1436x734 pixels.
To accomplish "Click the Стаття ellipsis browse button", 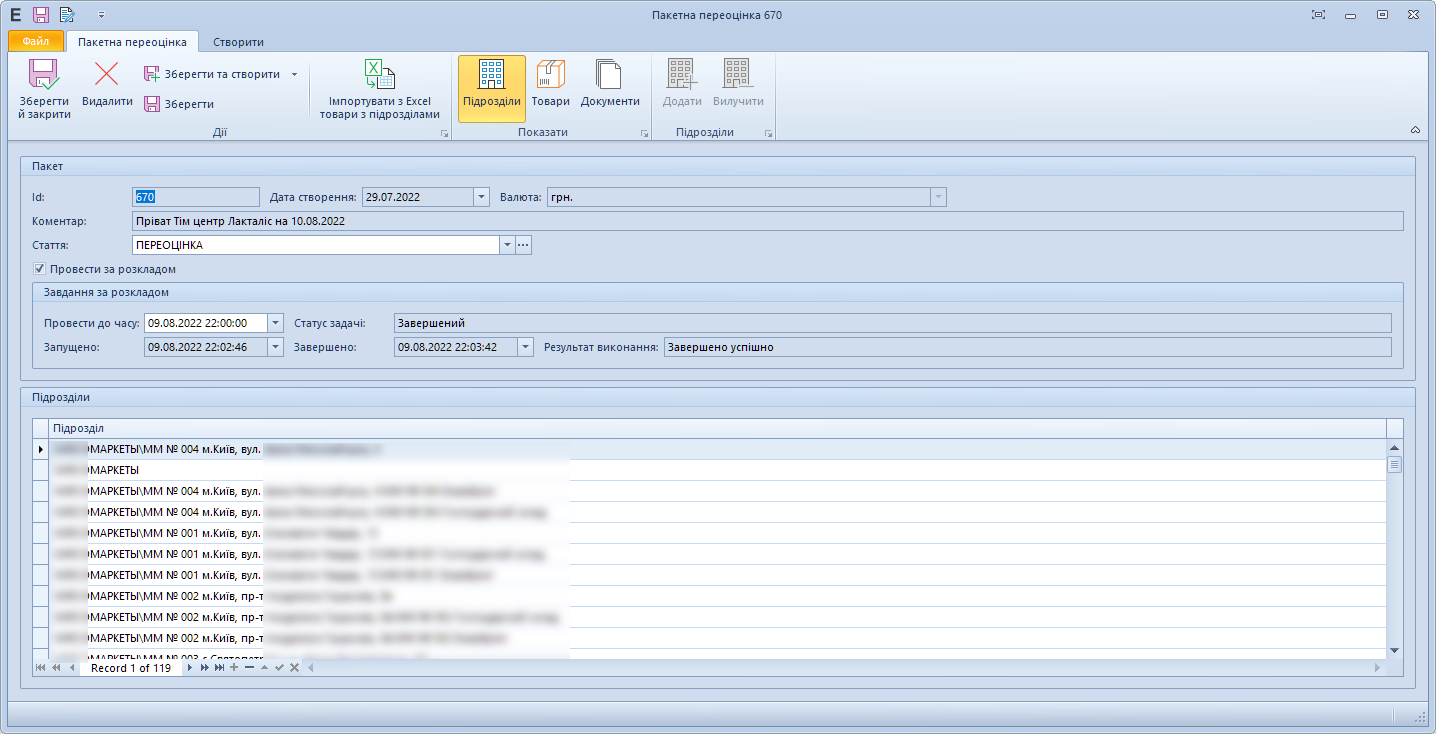I will (523, 245).
